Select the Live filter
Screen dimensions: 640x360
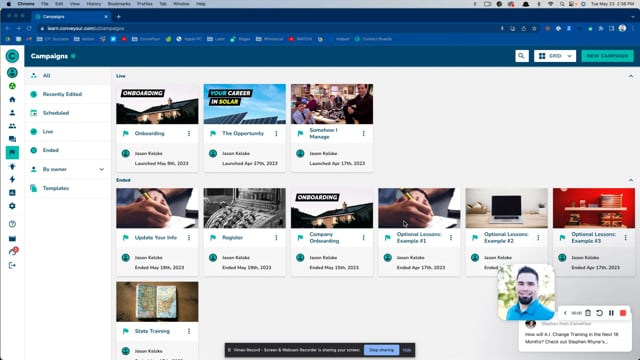tap(68, 132)
